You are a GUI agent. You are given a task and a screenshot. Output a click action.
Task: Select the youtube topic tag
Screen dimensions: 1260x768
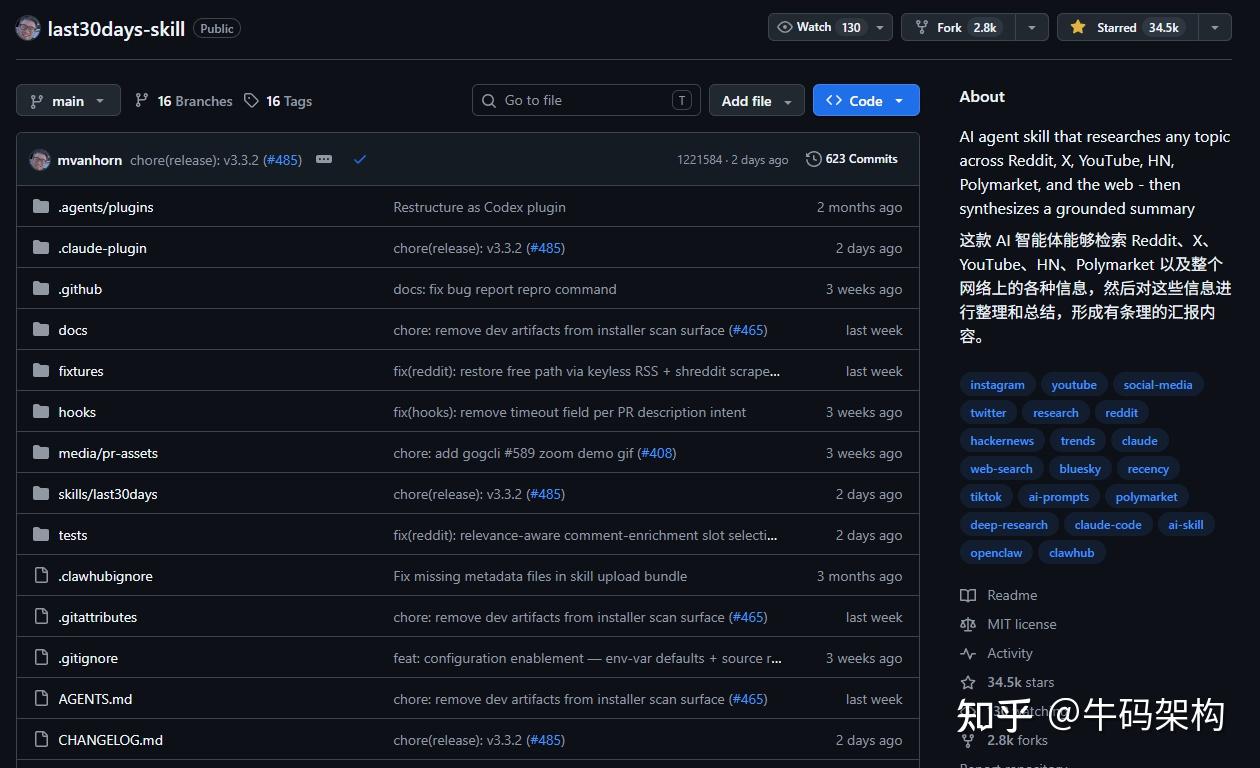(x=1074, y=384)
